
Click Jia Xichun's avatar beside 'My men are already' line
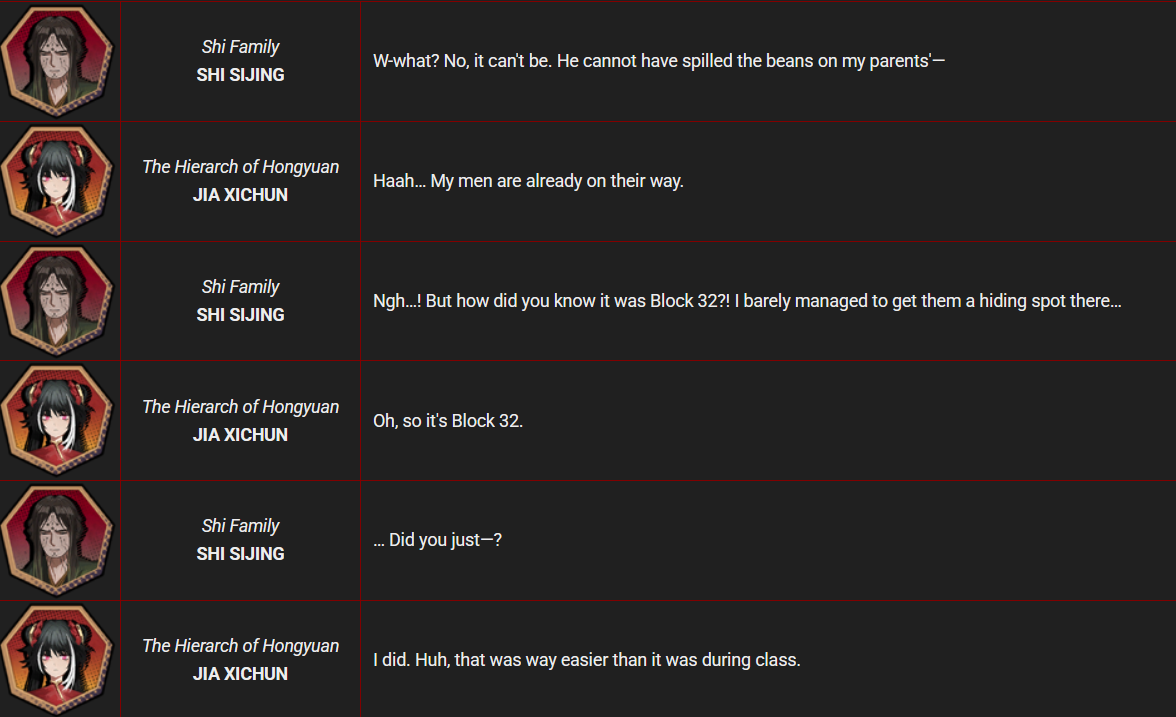pyautogui.click(x=58, y=181)
